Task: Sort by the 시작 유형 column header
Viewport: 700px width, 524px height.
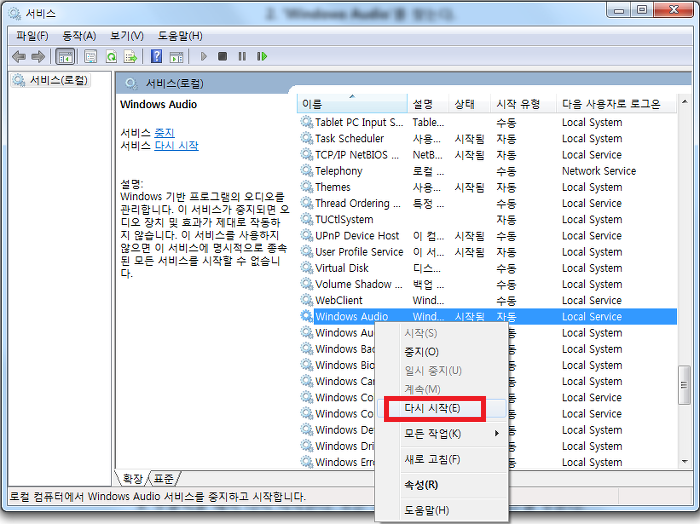Action: [523, 104]
